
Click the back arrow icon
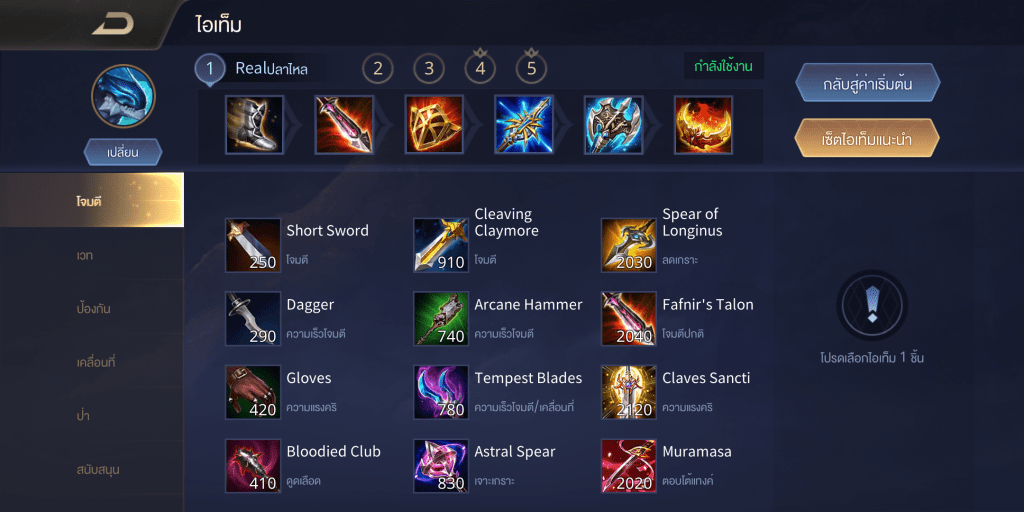pos(112,25)
